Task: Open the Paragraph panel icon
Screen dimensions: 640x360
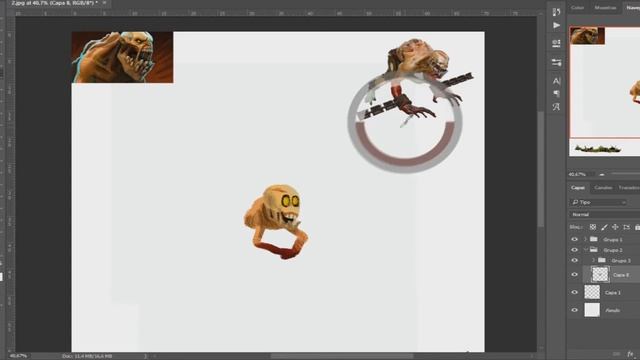Action: pos(556,94)
